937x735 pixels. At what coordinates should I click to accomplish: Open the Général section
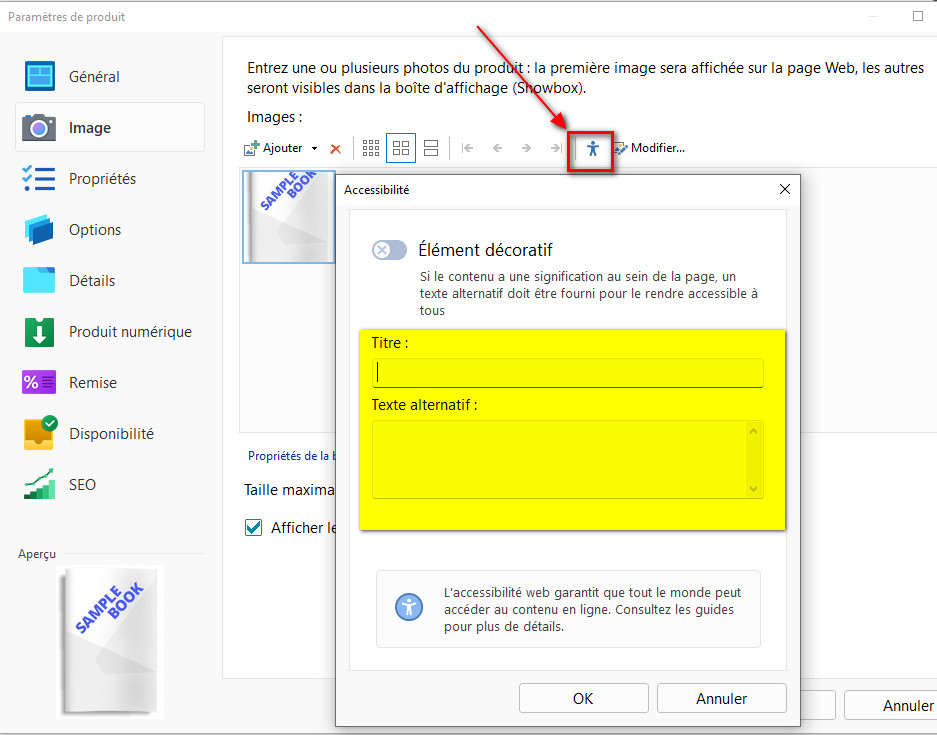coord(110,76)
